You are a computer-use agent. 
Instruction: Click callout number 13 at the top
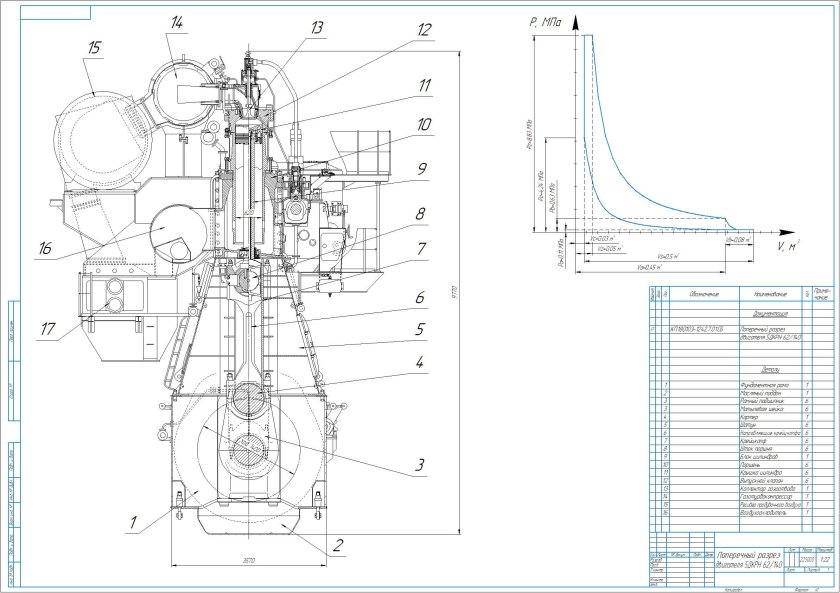[x=318, y=29]
